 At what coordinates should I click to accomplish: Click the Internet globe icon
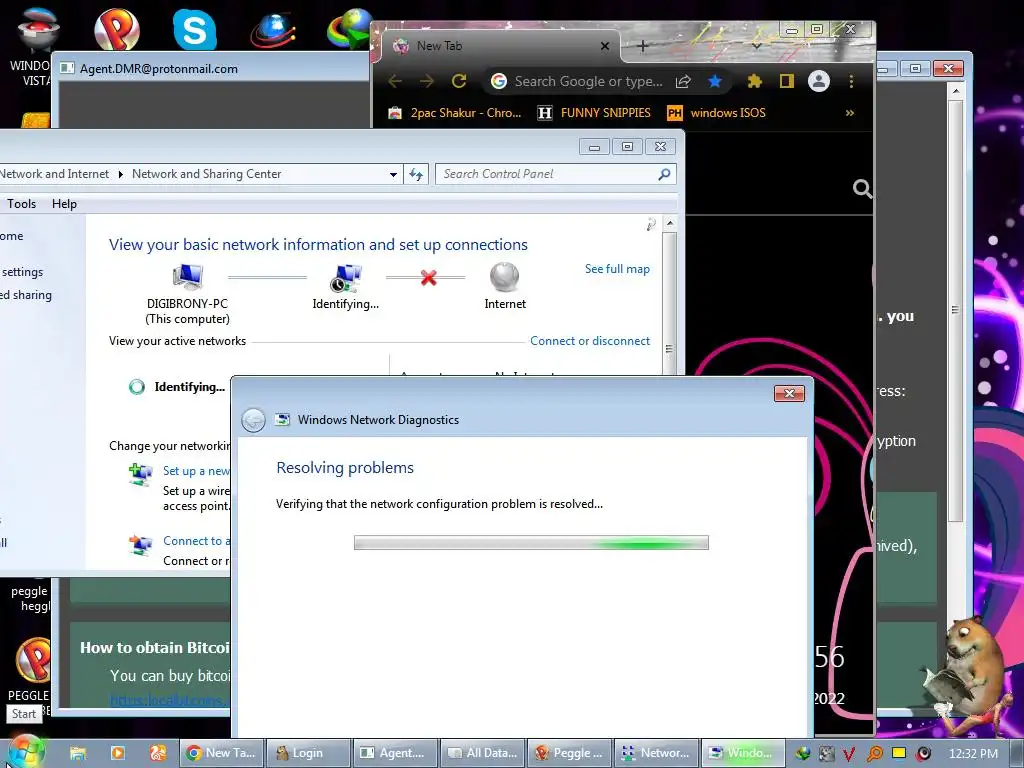504,277
